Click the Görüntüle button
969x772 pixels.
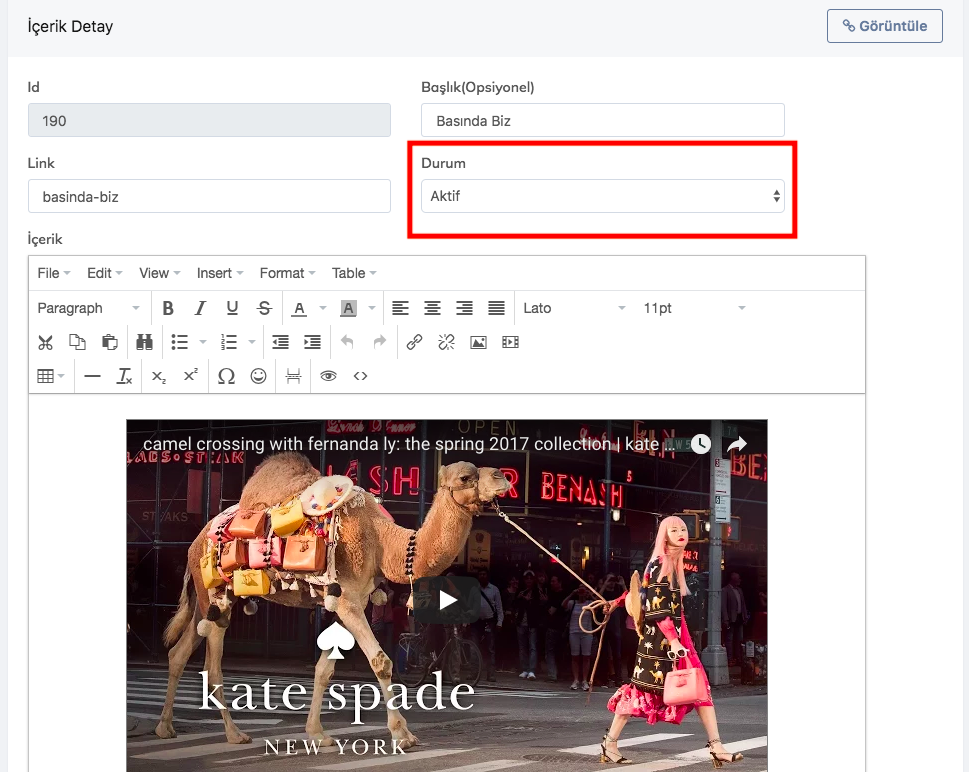(884, 26)
